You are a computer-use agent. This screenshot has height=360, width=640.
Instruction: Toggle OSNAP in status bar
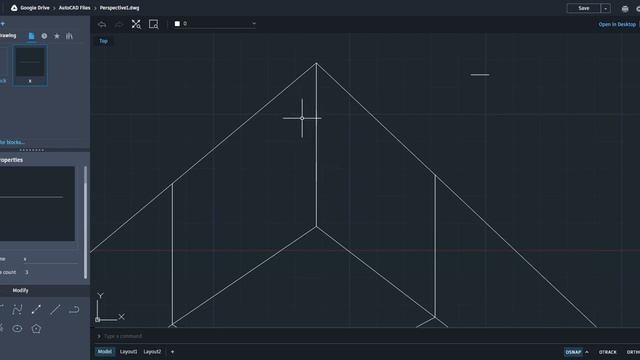(x=573, y=352)
